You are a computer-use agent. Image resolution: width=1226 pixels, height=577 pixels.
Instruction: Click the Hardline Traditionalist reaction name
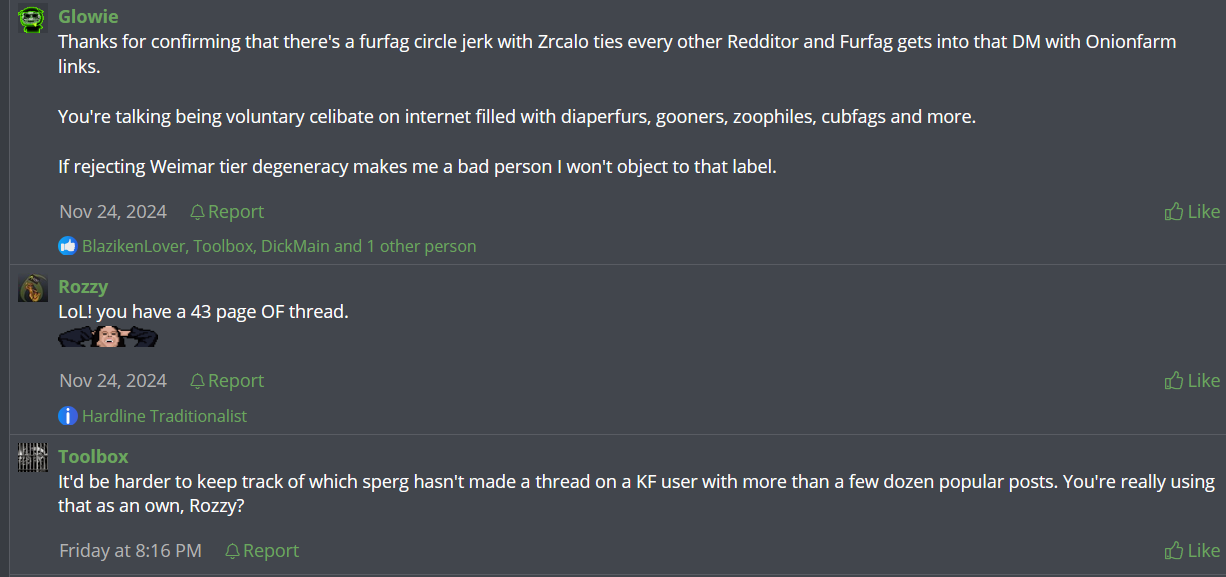tap(164, 416)
